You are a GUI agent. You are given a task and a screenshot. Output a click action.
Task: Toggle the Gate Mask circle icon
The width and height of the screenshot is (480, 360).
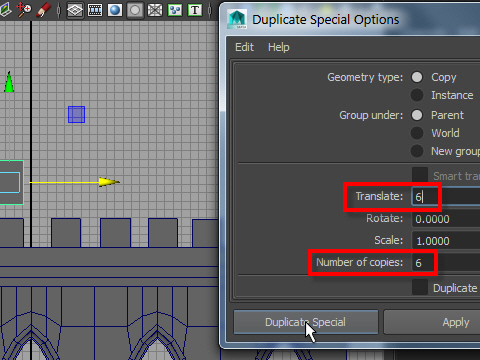coord(135,10)
